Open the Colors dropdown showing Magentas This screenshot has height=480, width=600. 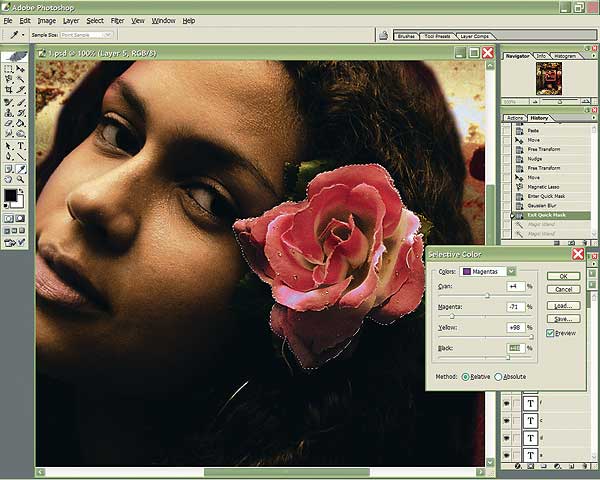coord(487,270)
